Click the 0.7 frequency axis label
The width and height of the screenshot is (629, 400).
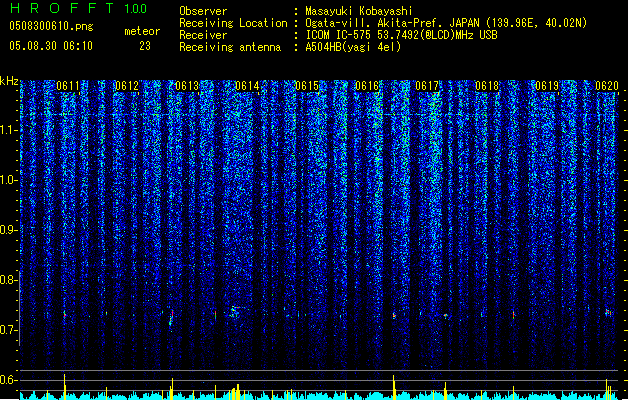(x=9, y=330)
